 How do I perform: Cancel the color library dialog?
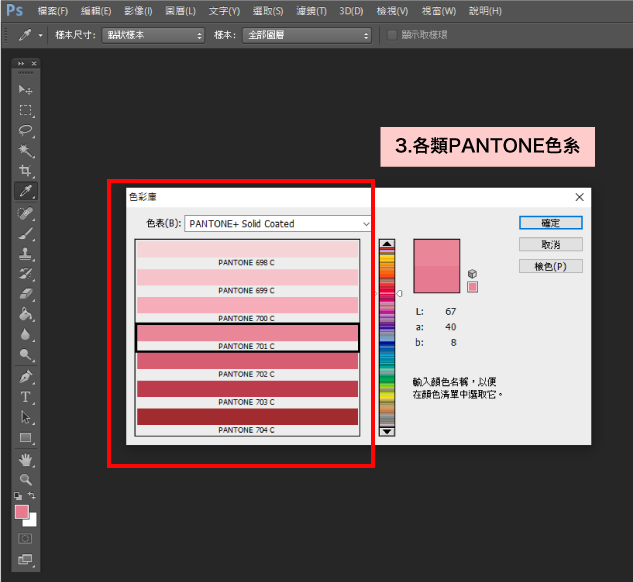551,245
